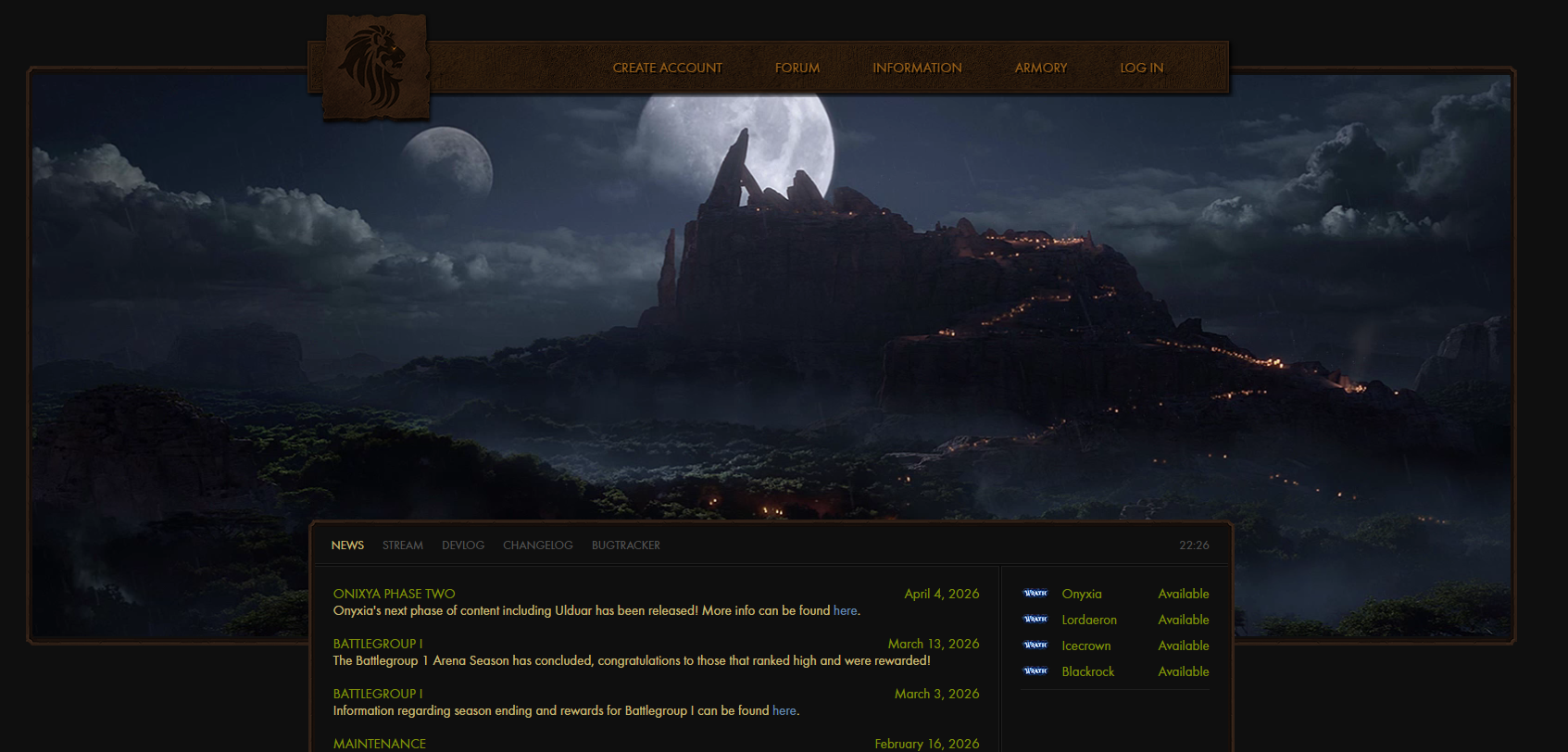
Task: Open the Information menu
Action: point(917,68)
